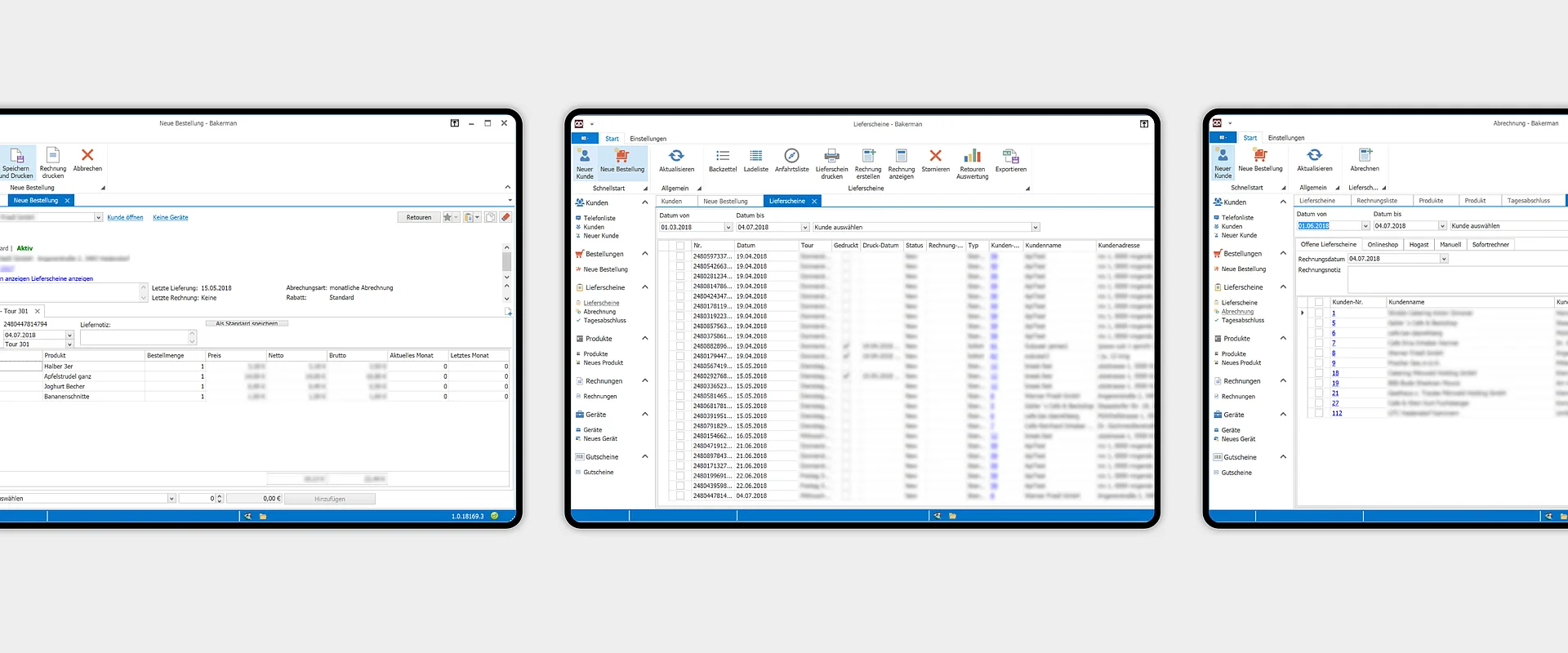Switch to the Onlineshop tab
Screen dimensions: 1568x653
pos(1382,245)
